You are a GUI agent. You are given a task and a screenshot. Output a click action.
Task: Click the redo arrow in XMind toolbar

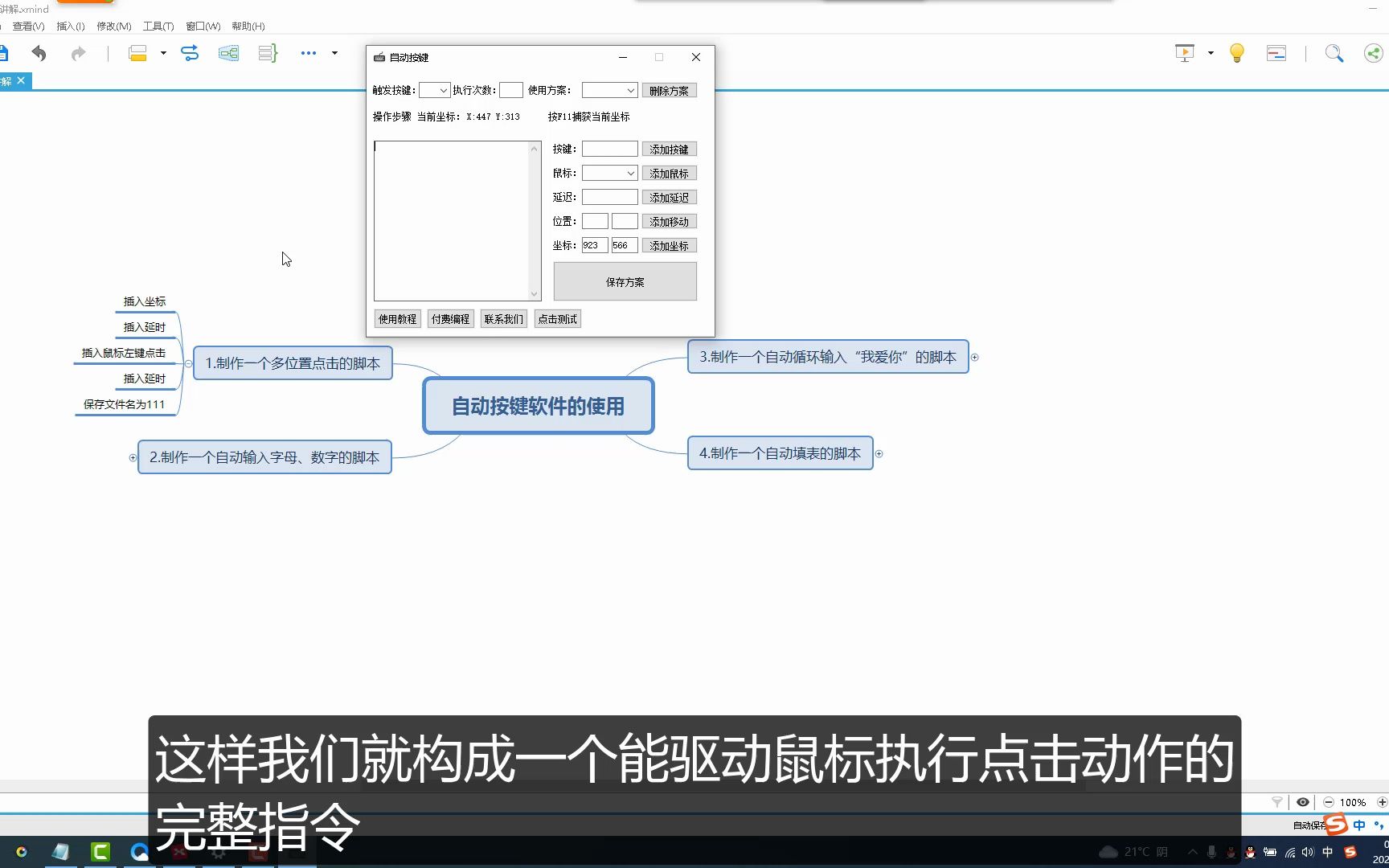[x=78, y=54]
